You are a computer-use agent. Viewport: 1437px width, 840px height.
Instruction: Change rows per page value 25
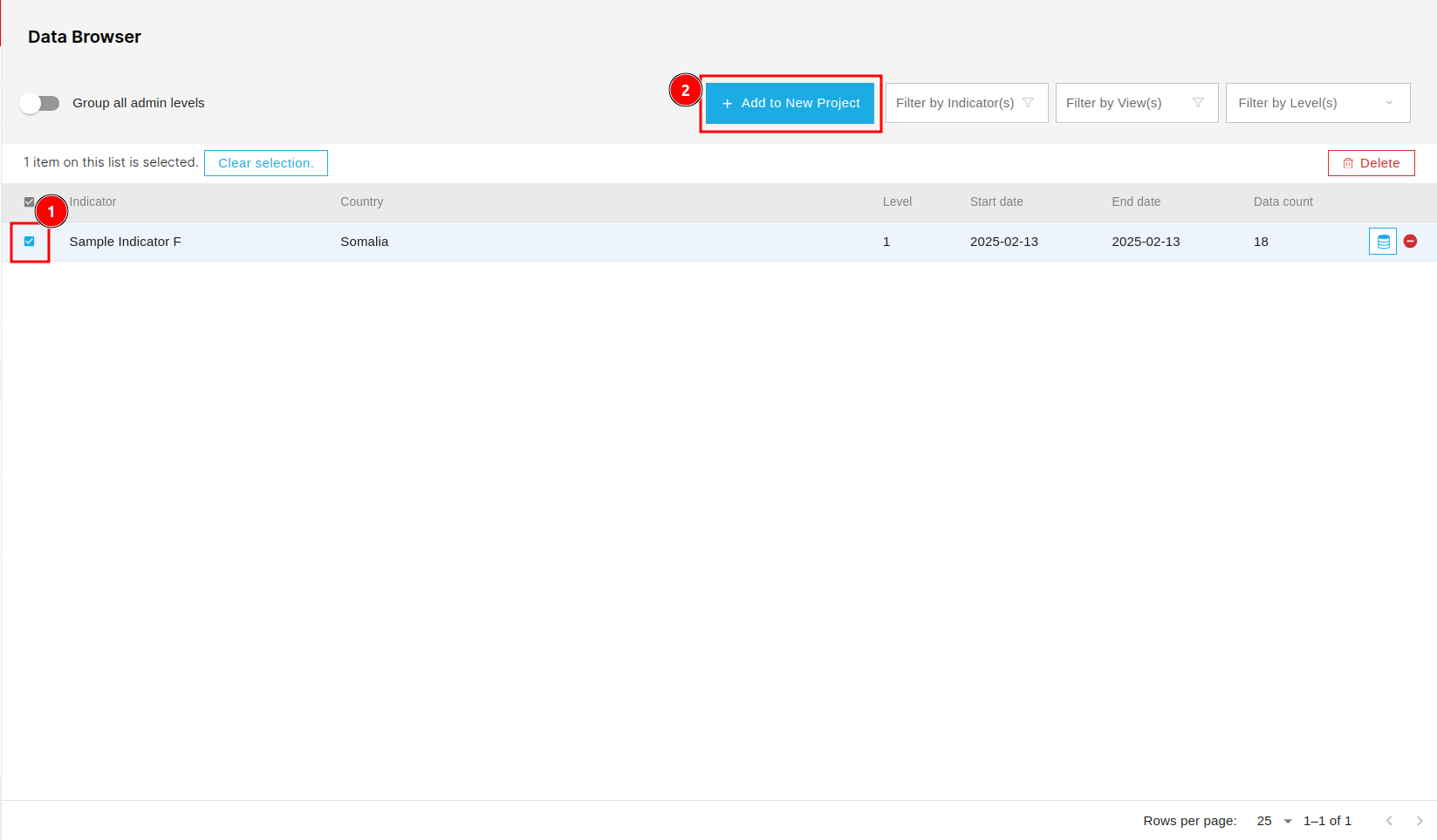tap(1274, 821)
